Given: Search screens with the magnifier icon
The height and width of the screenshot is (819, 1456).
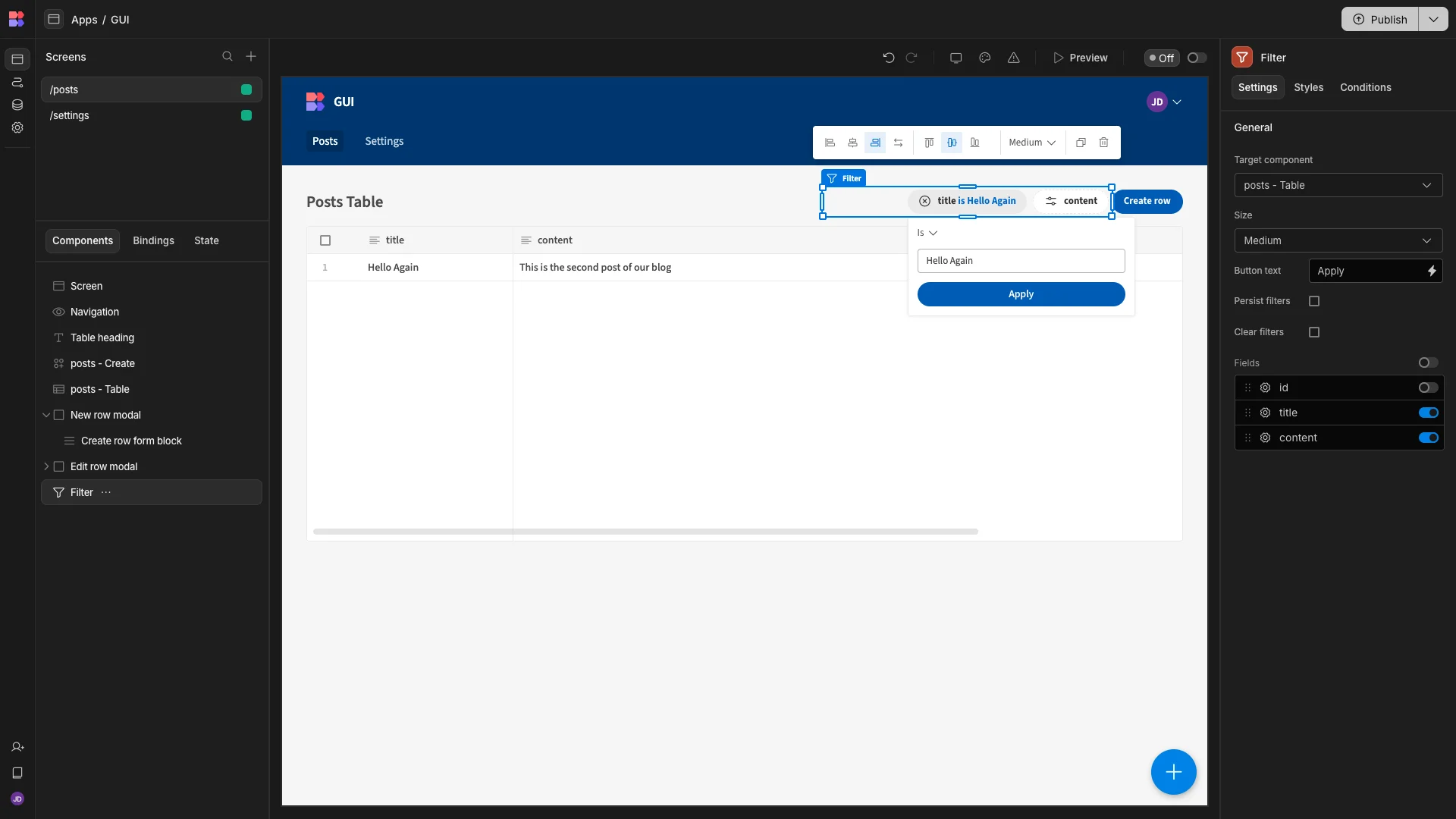Looking at the screenshot, I should pos(227,57).
